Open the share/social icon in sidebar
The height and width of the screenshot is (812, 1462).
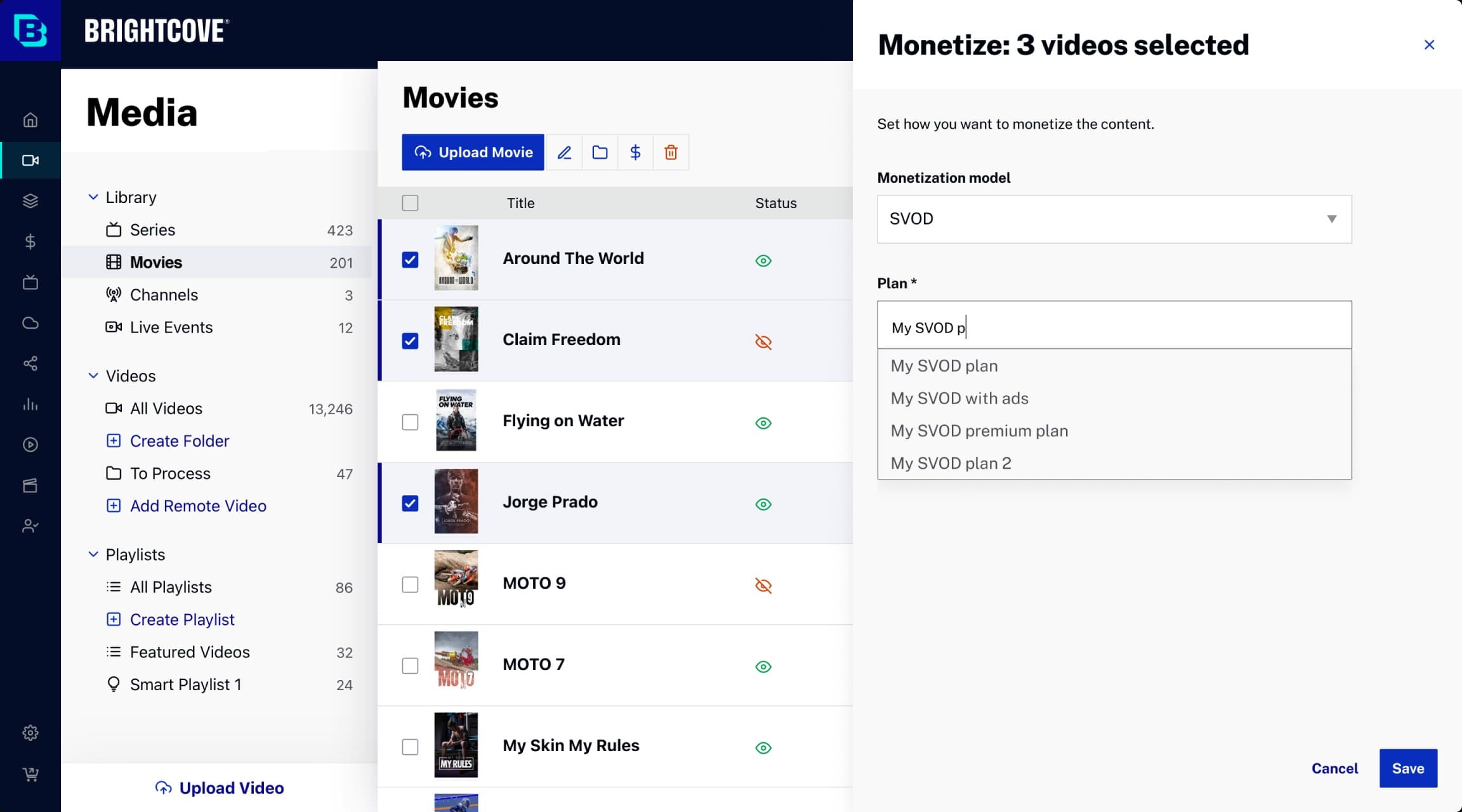point(30,363)
